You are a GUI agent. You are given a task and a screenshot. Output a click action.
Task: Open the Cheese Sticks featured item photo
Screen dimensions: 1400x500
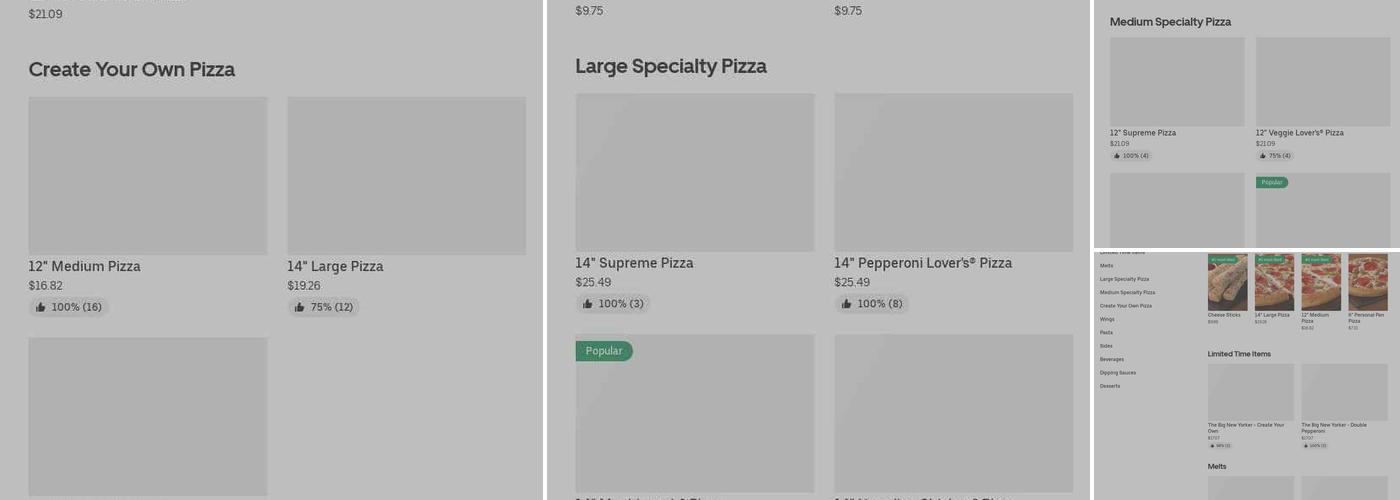coord(1227,283)
